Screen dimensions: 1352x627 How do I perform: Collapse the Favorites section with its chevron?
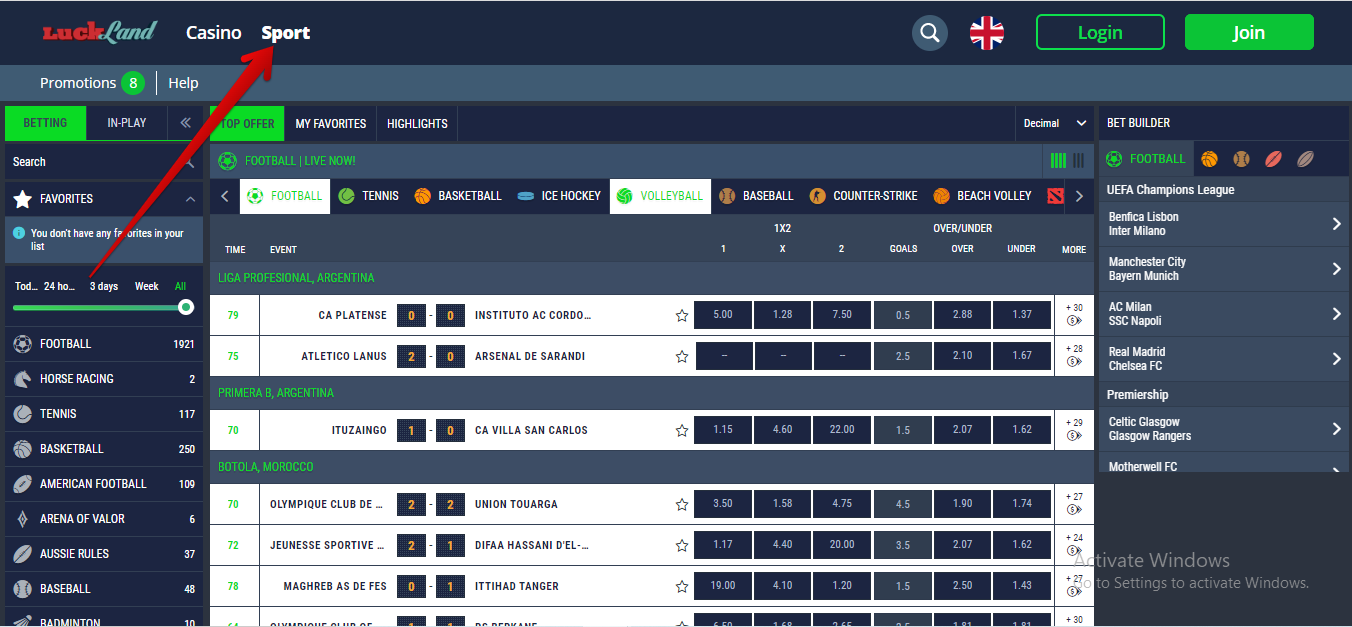coord(190,199)
